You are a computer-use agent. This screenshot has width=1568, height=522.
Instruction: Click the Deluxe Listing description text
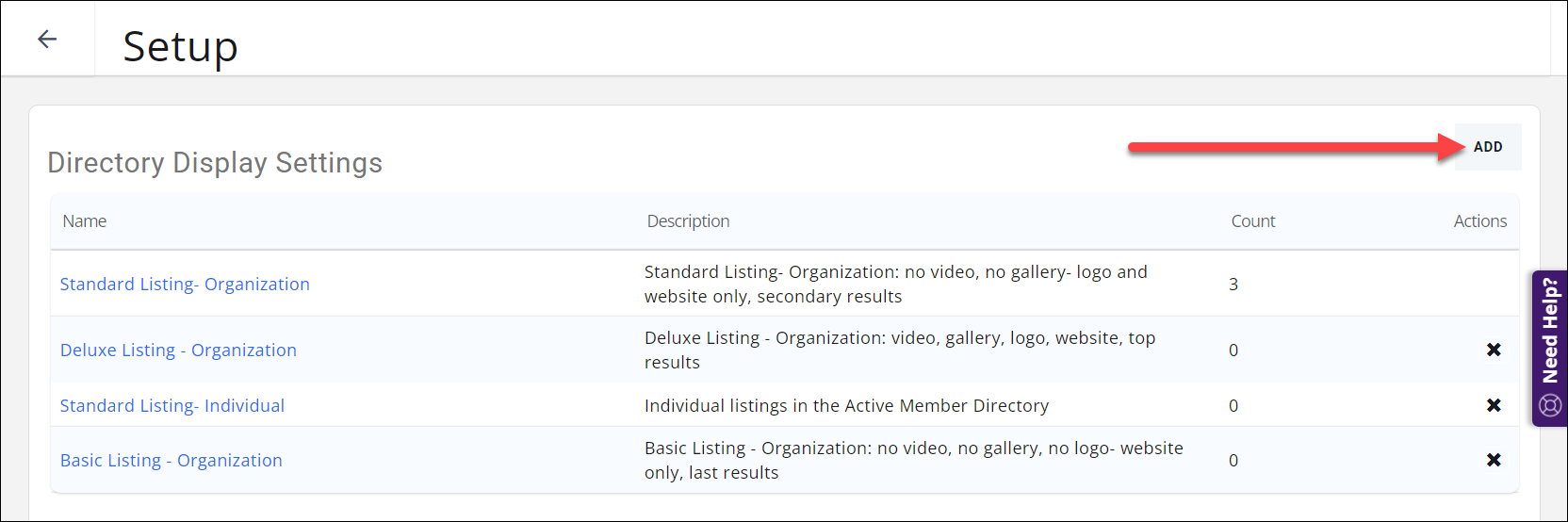point(899,350)
